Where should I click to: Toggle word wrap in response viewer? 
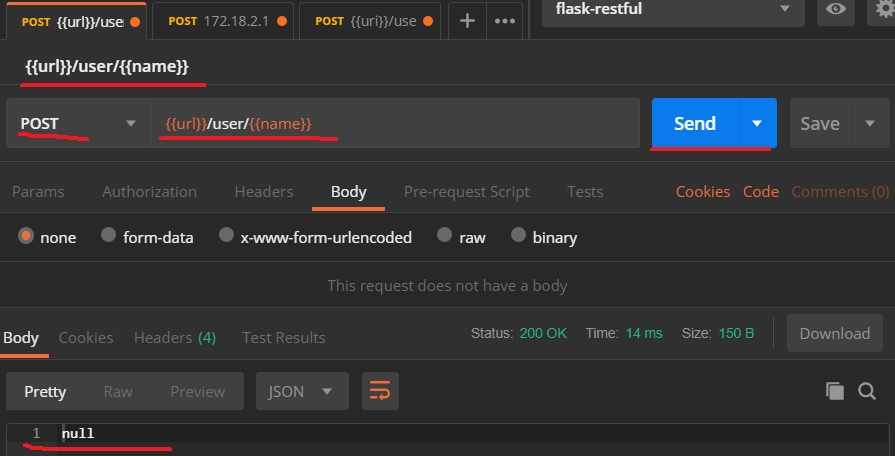pos(380,392)
